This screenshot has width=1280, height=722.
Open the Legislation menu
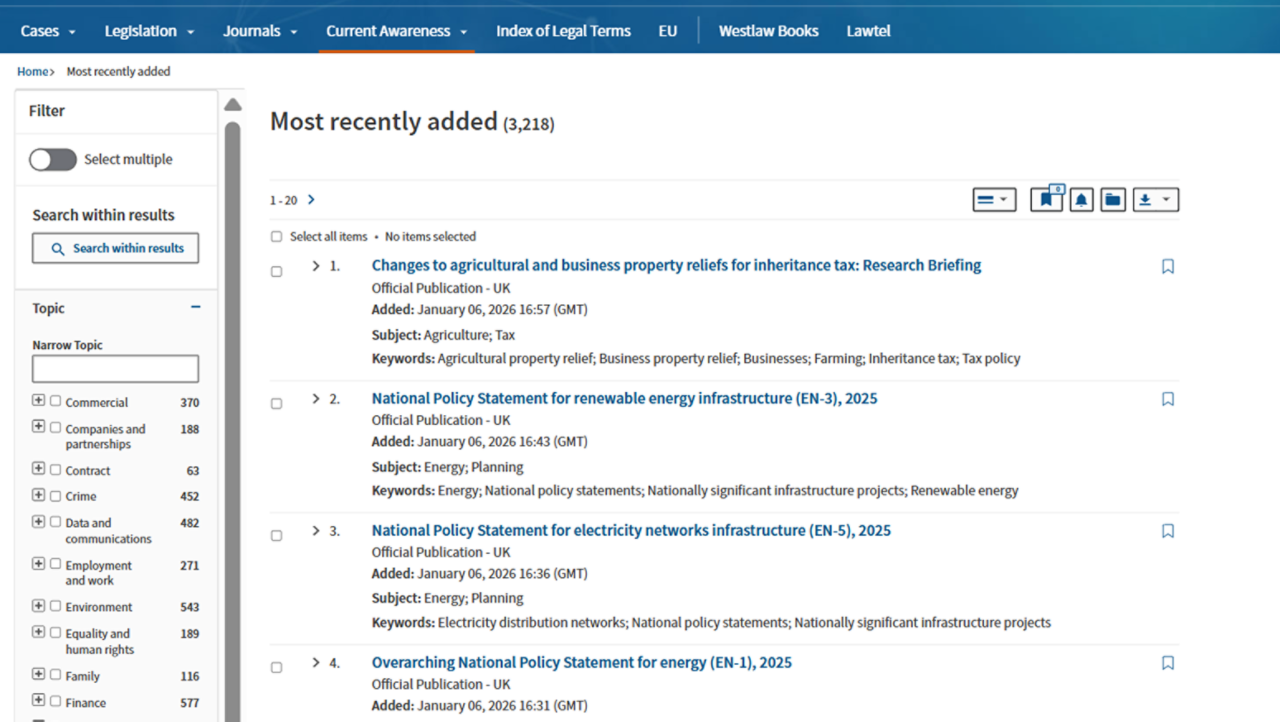149,31
